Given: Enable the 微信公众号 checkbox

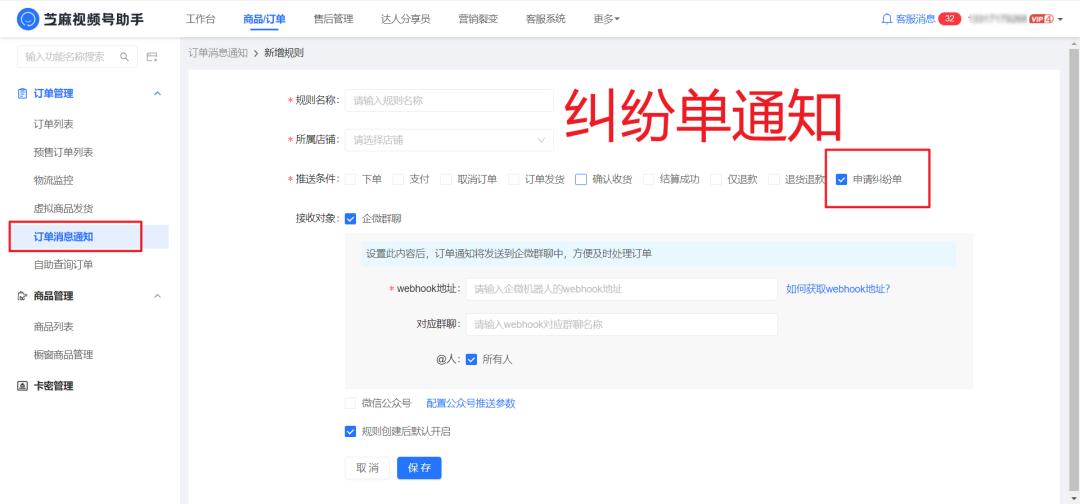Looking at the screenshot, I should point(351,403).
